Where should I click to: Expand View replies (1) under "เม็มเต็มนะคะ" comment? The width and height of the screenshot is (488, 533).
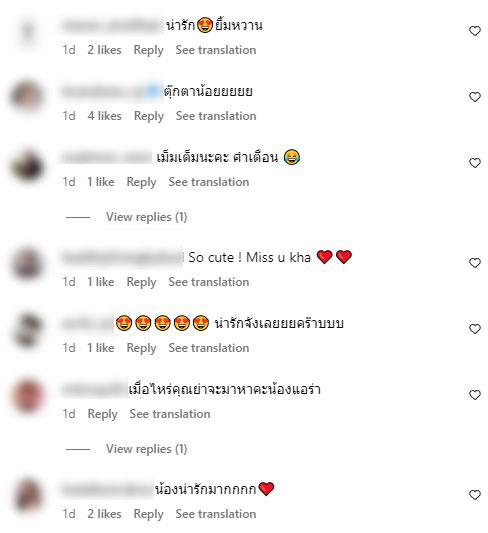tap(146, 217)
